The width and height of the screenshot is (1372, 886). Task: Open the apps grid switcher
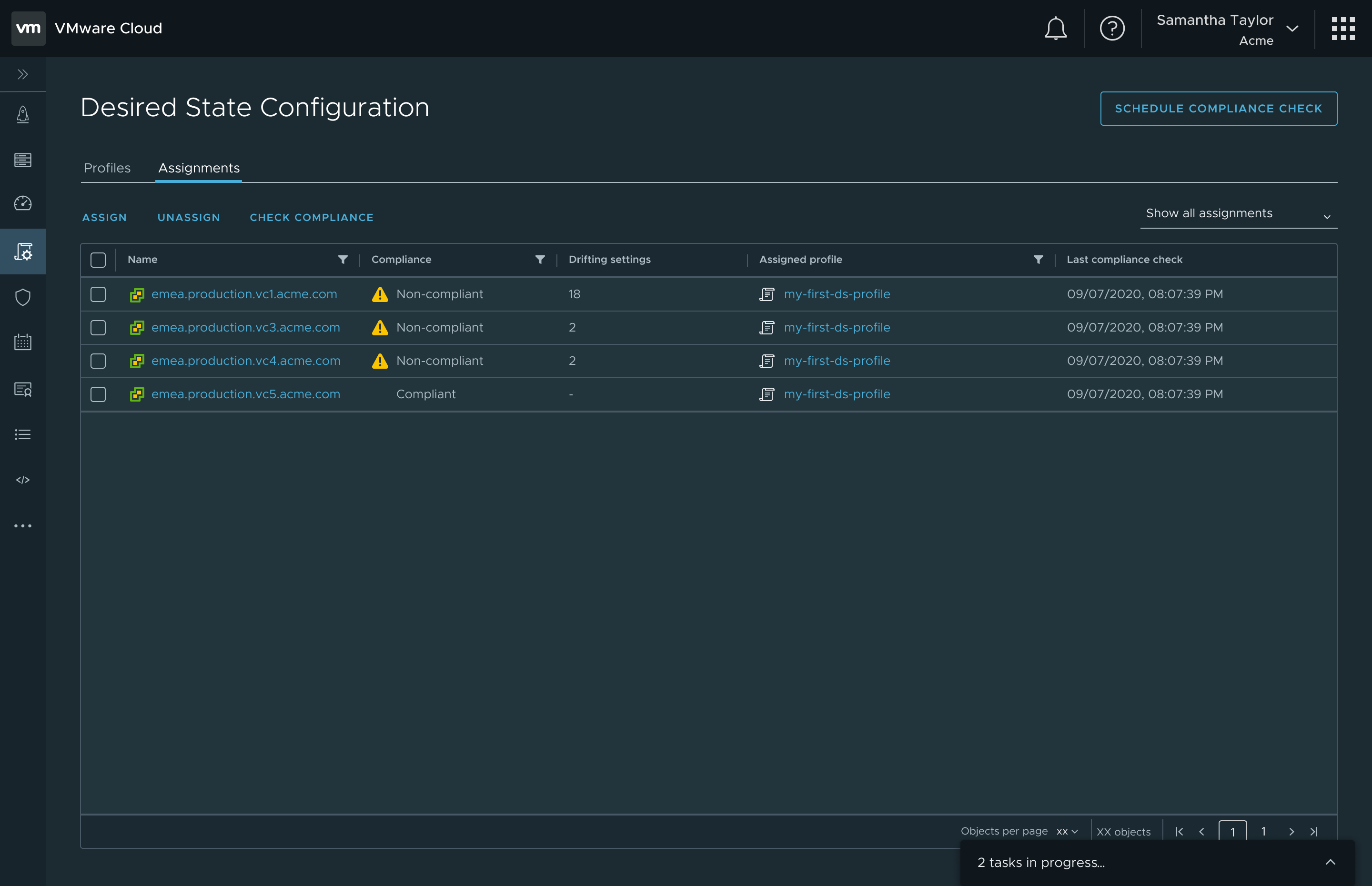[x=1343, y=28]
